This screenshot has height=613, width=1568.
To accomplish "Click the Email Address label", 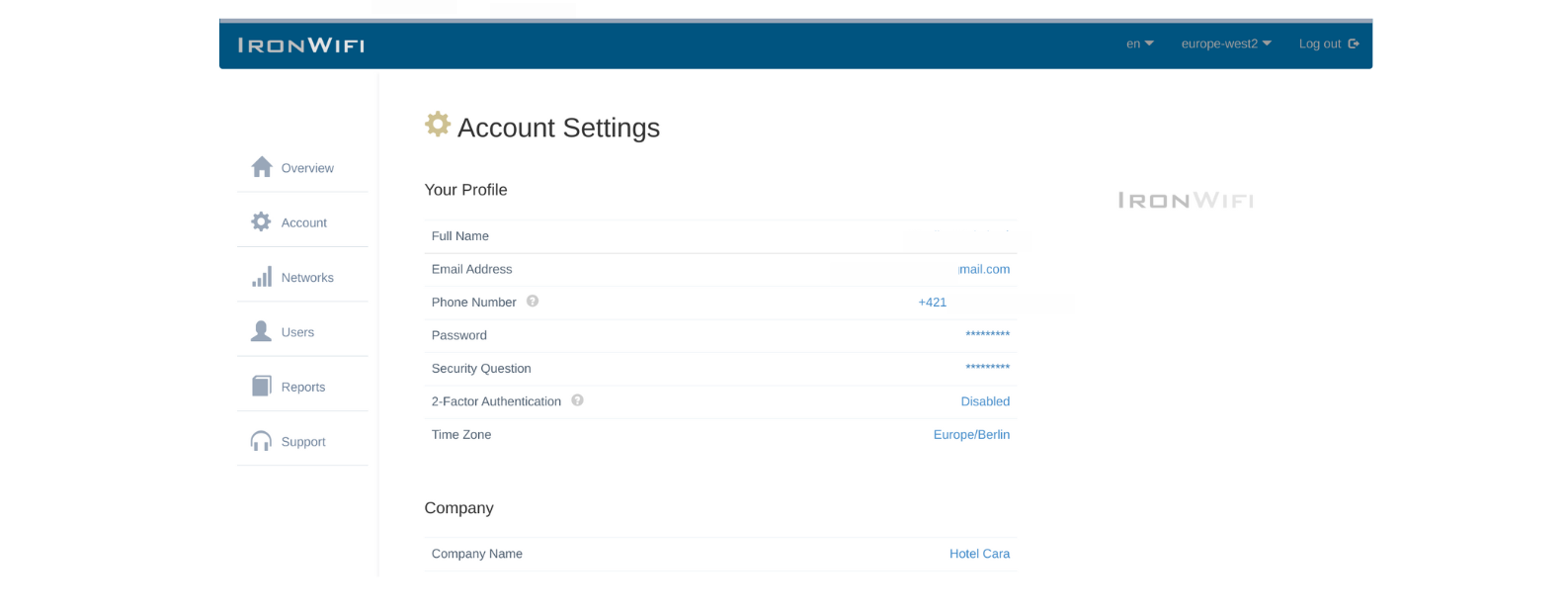I will click(471, 269).
